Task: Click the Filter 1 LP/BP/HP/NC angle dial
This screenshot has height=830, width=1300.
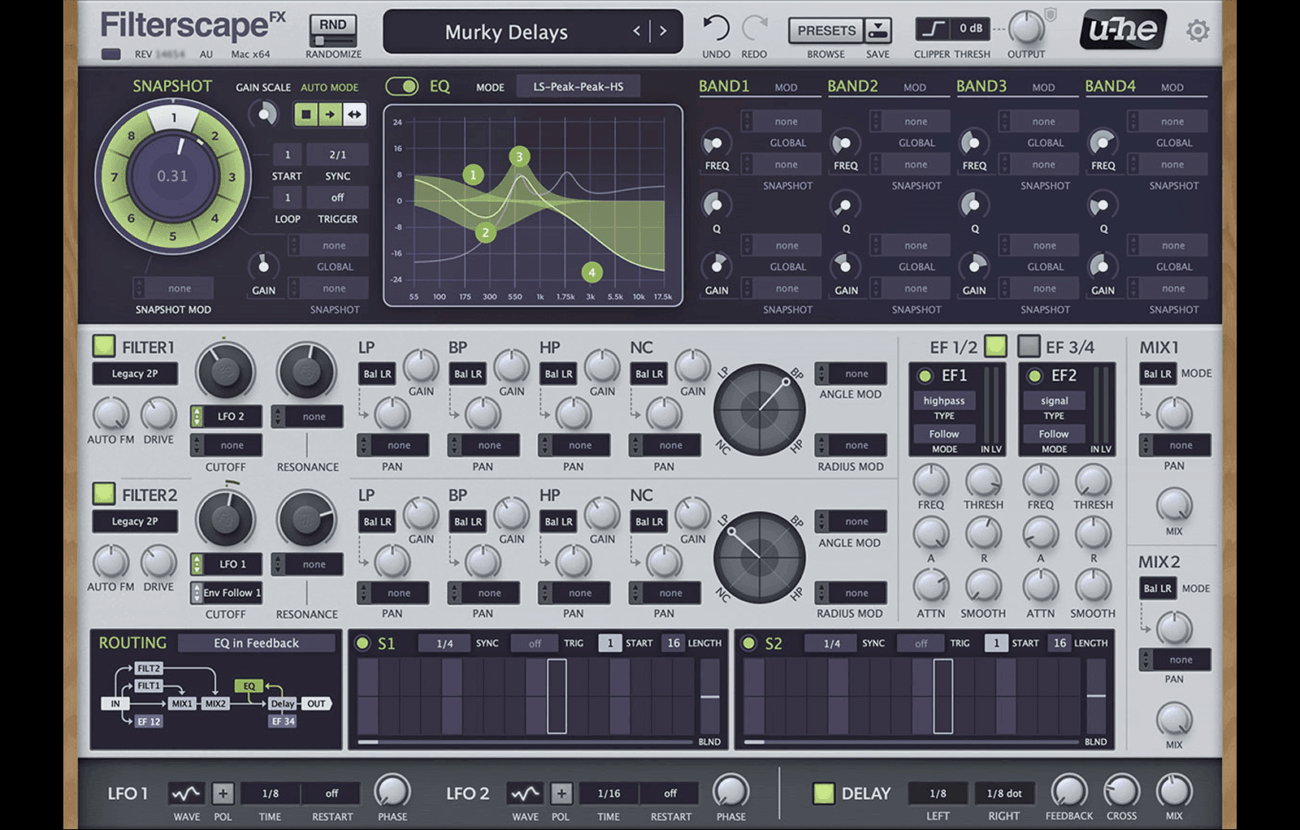Action: 759,410
